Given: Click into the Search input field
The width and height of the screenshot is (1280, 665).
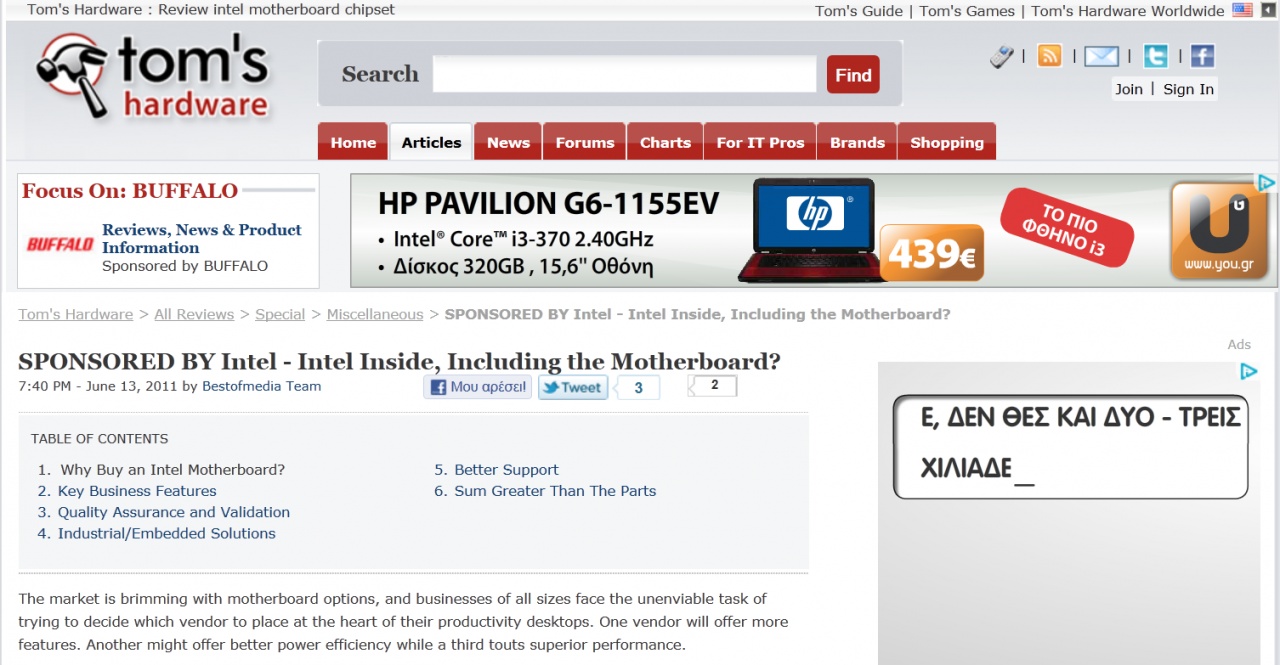Looking at the screenshot, I should [x=624, y=74].
